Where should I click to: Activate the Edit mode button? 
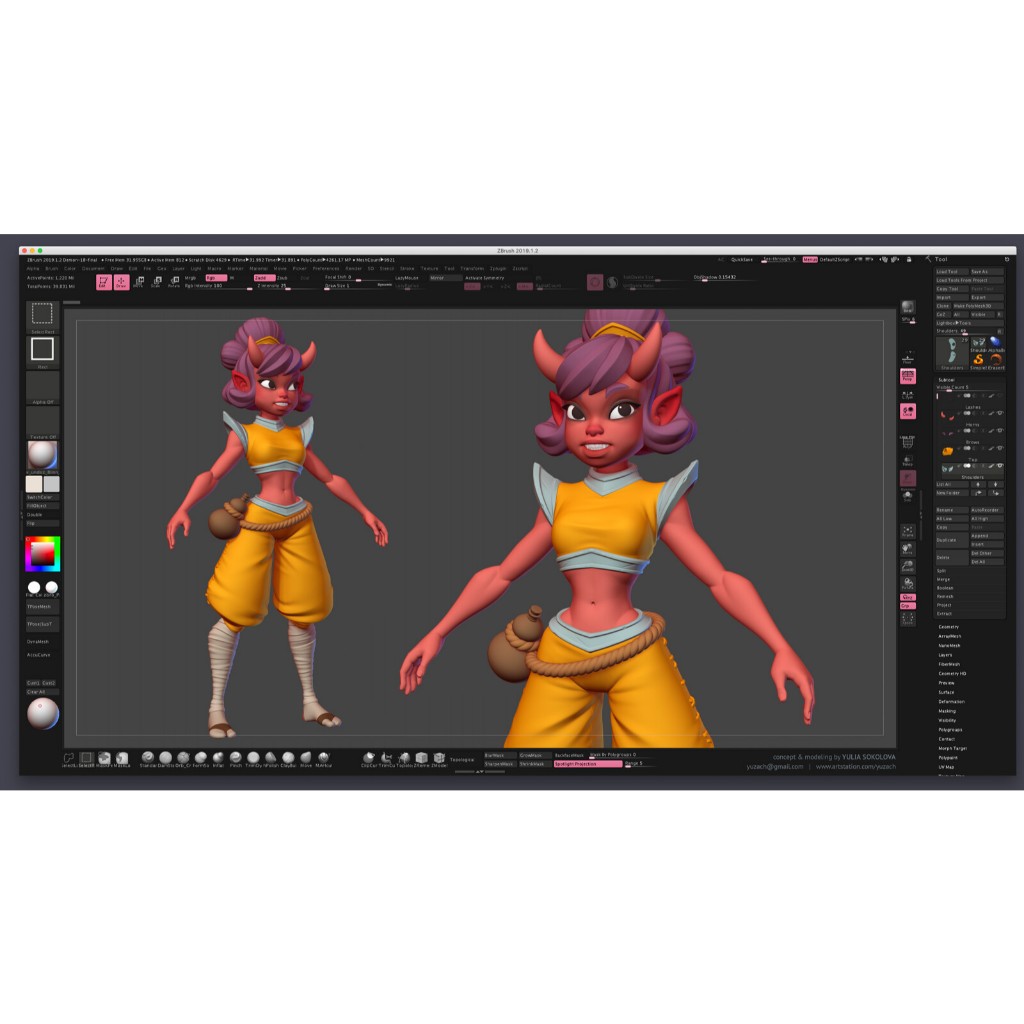point(104,282)
